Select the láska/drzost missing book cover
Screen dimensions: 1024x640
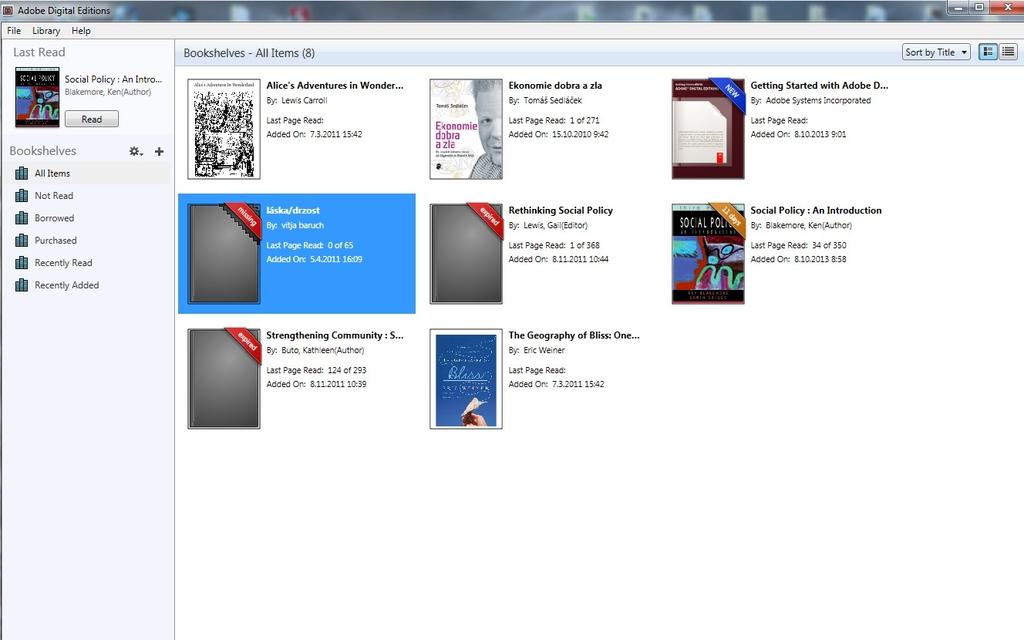(224, 253)
